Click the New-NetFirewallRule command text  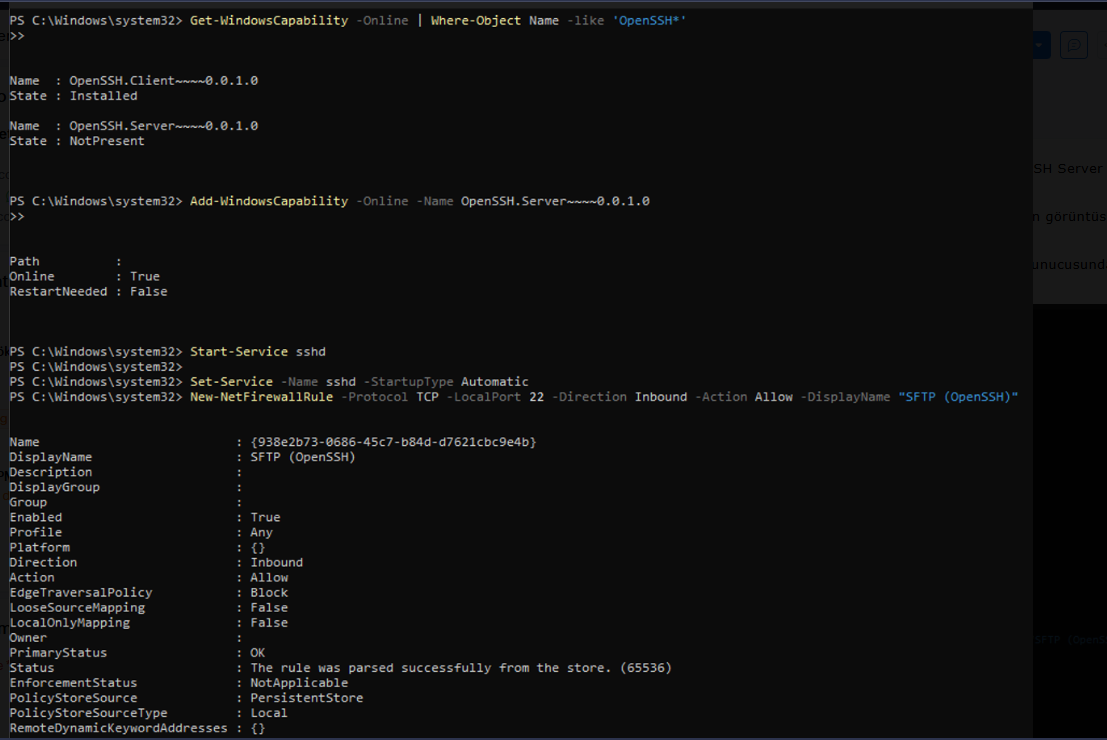click(x=261, y=397)
